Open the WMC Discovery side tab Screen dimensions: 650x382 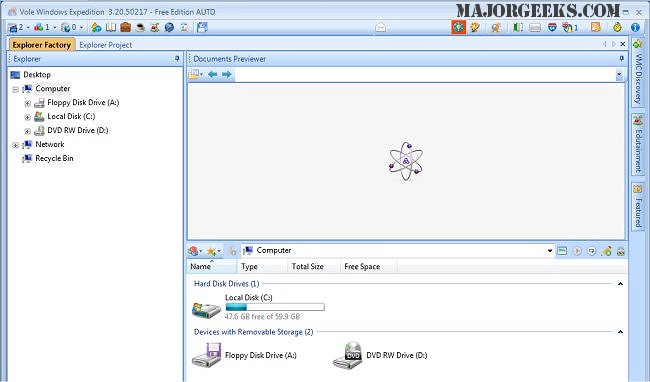pyautogui.click(x=638, y=72)
